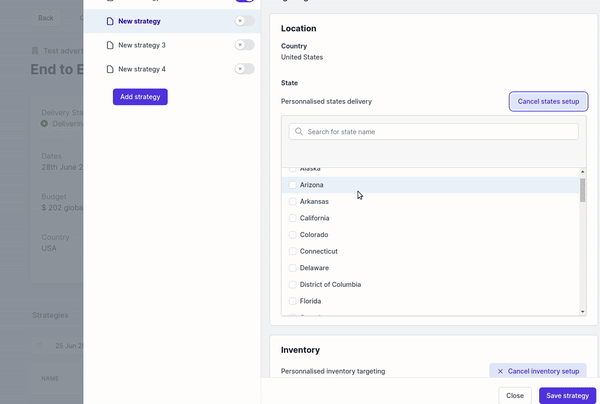The image size is (600, 404).
Task: Select the New strategy list item
Action: [172, 21]
